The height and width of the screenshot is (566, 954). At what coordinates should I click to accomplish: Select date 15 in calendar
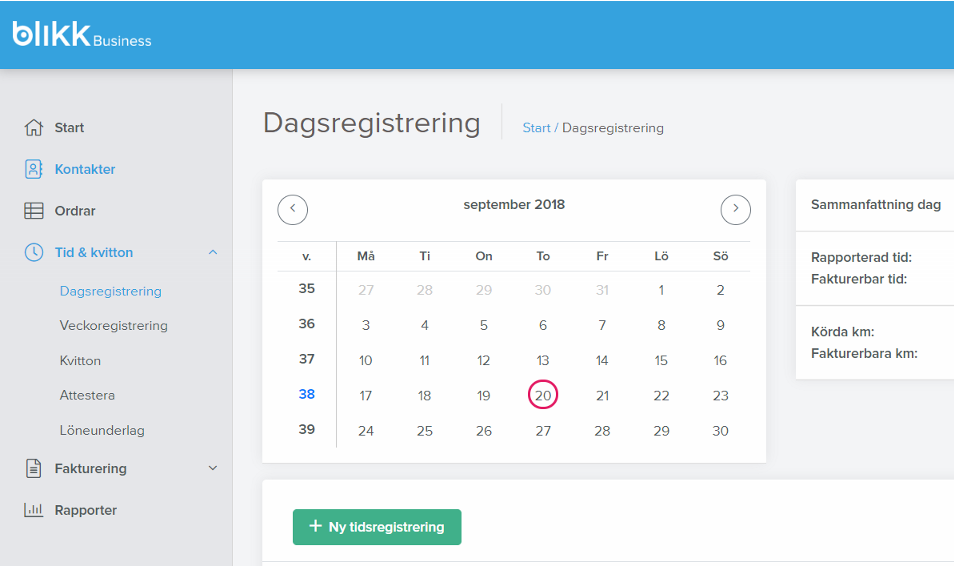[x=661, y=360]
